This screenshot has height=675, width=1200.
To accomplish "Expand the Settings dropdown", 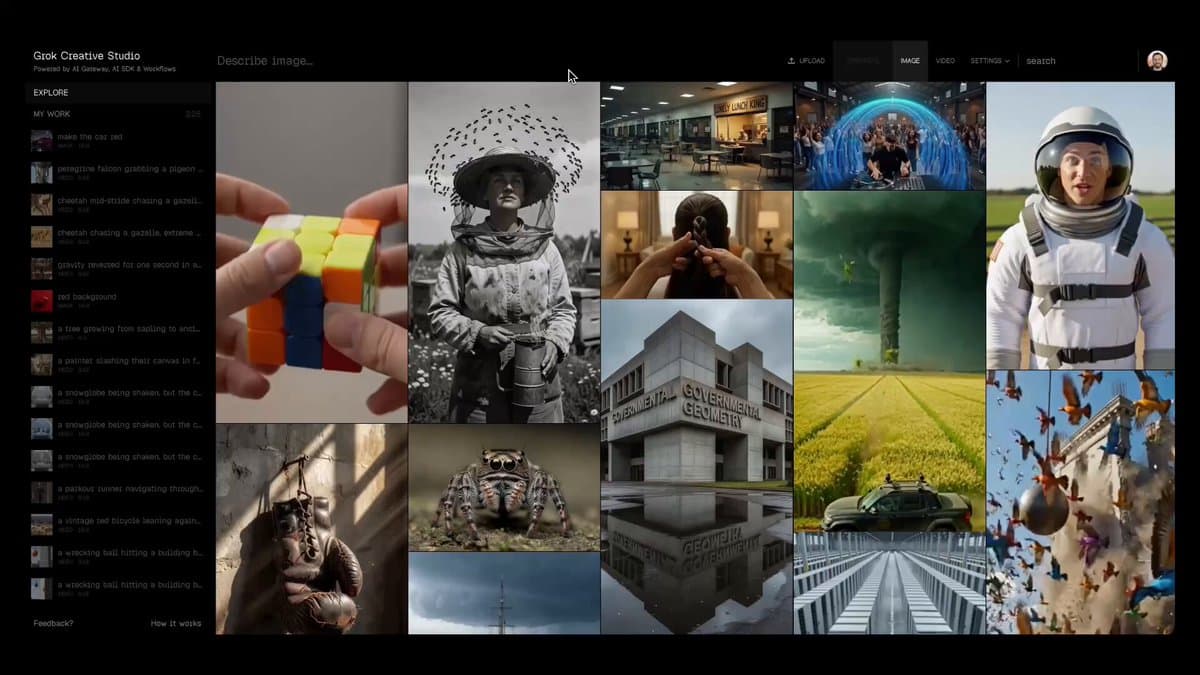I will coord(989,61).
